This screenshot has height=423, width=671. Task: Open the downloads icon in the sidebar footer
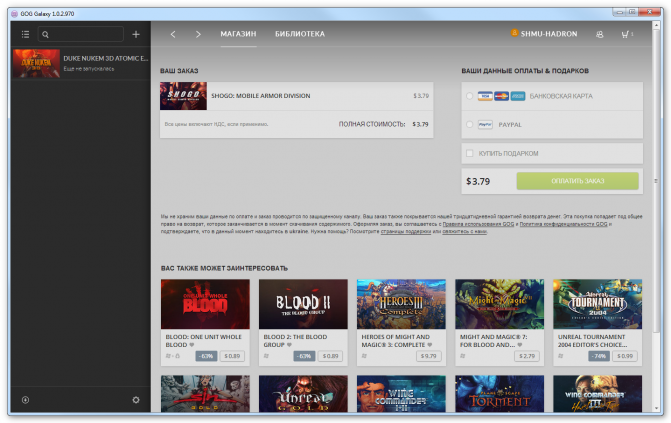(25, 399)
